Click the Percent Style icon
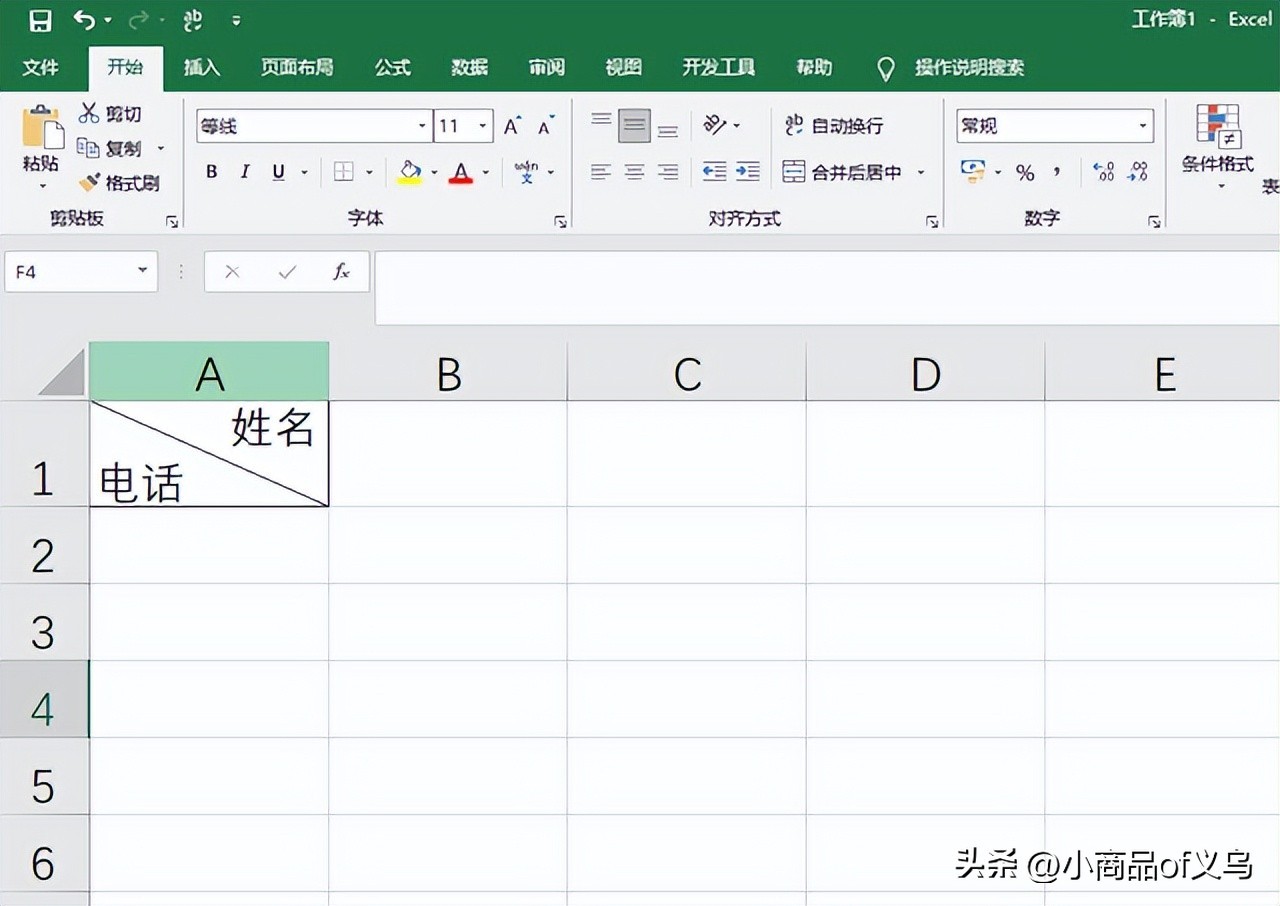Screen dimensions: 1280x906 [1025, 173]
